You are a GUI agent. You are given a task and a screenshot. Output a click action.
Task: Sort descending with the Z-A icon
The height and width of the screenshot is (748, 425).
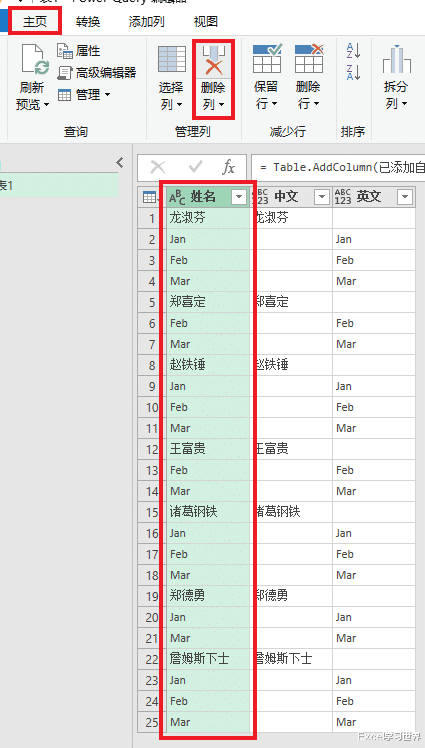tap(353, 72)
